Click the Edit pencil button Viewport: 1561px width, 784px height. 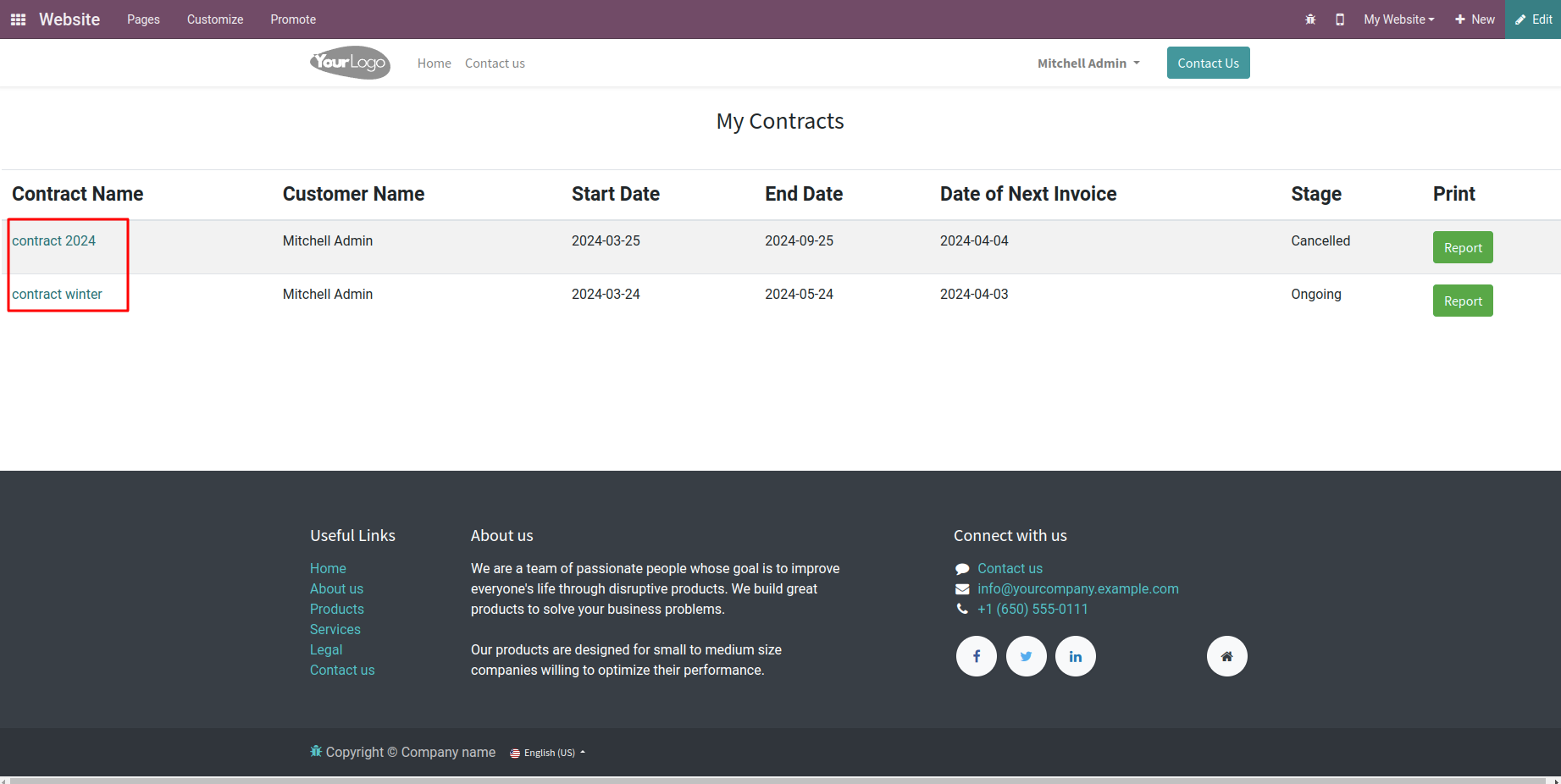(x=1533, y=19)
